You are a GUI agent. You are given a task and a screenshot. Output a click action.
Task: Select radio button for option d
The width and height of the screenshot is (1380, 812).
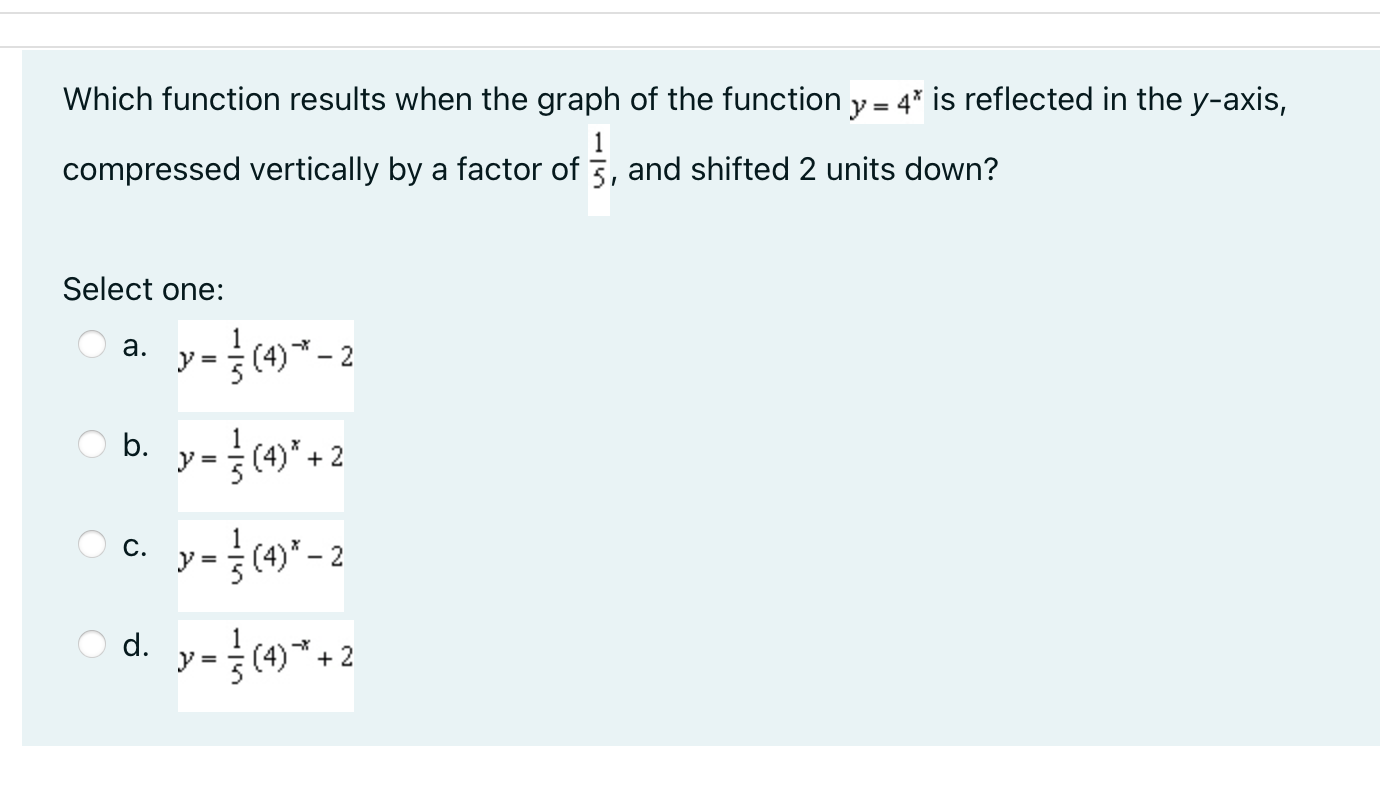pyautogui.click(x=92, y=645)
